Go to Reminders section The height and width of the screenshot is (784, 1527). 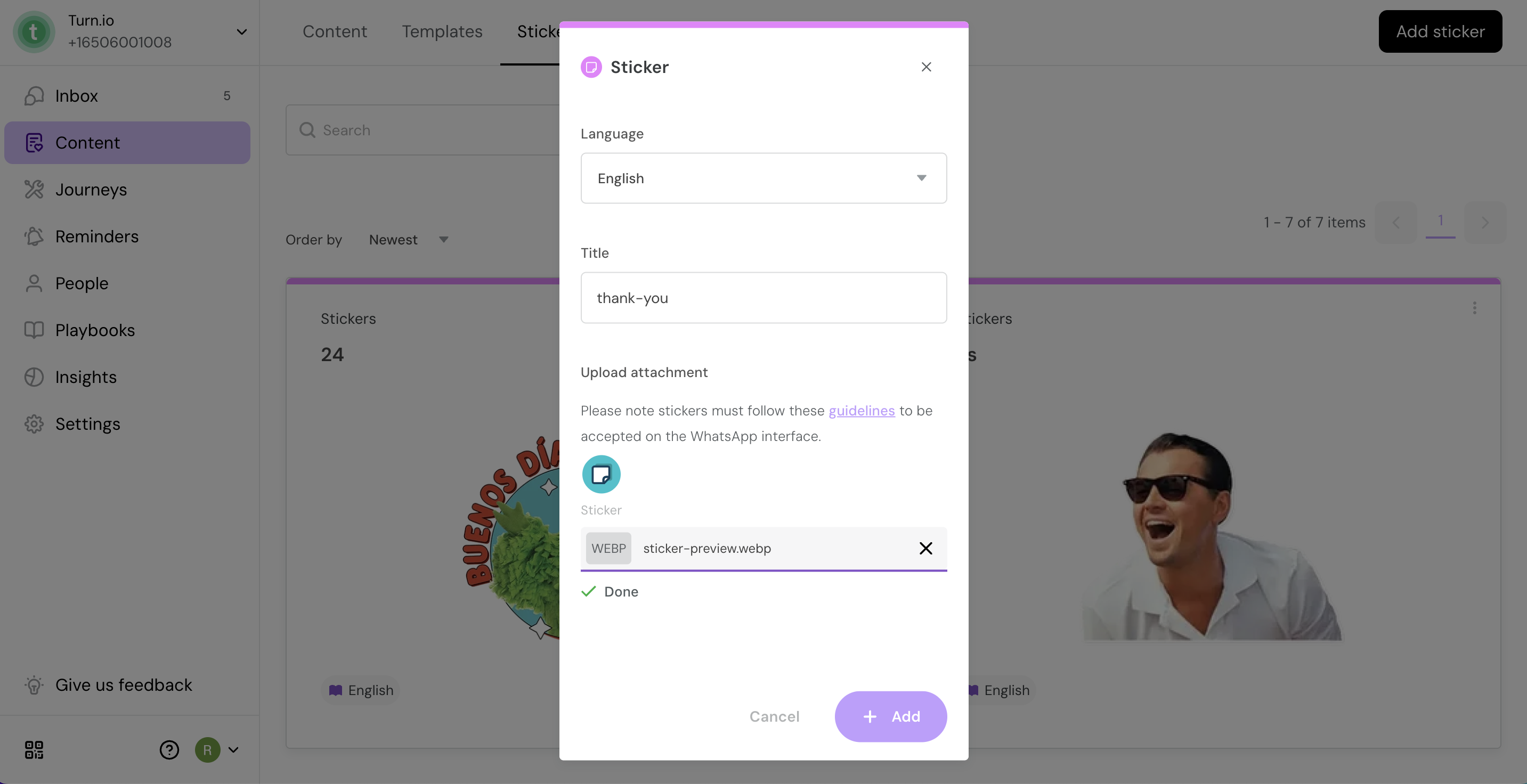pos(127,236)
